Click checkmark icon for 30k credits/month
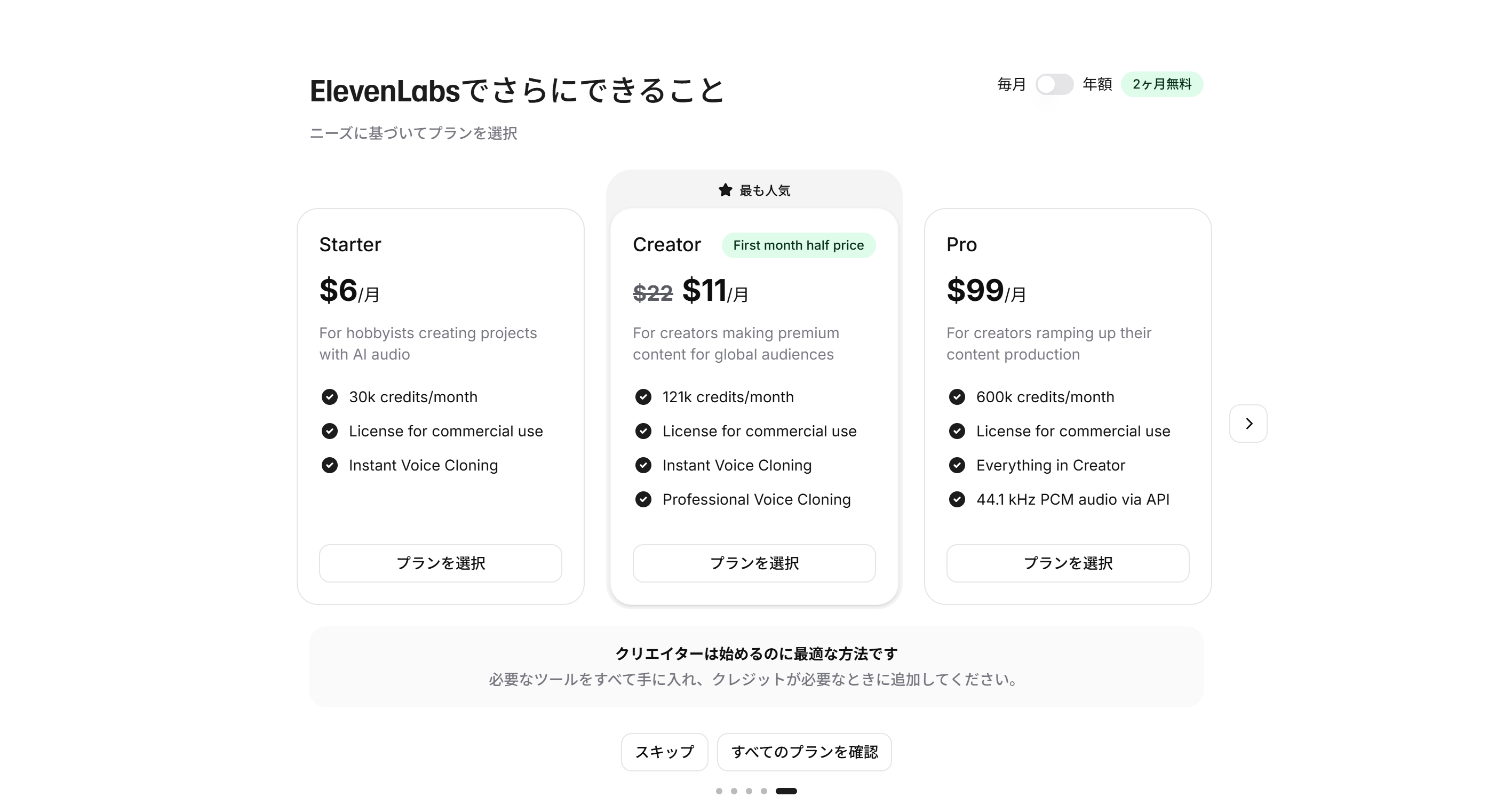 330,397
